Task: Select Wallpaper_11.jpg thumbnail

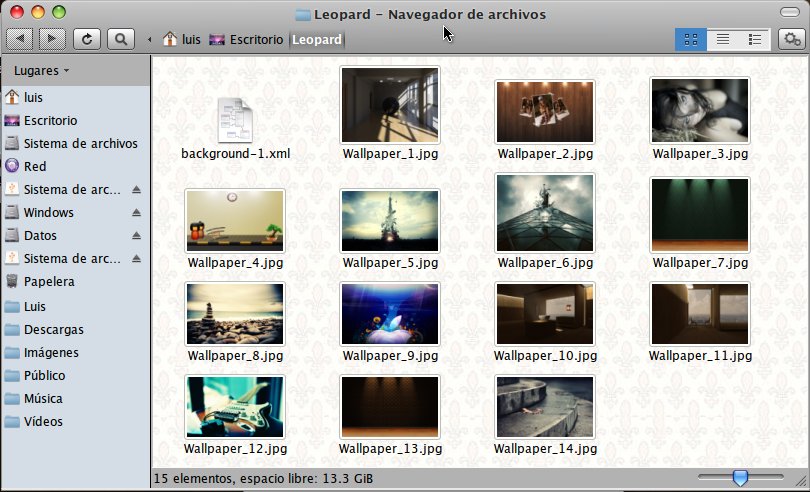Action: tap(700, 314)
